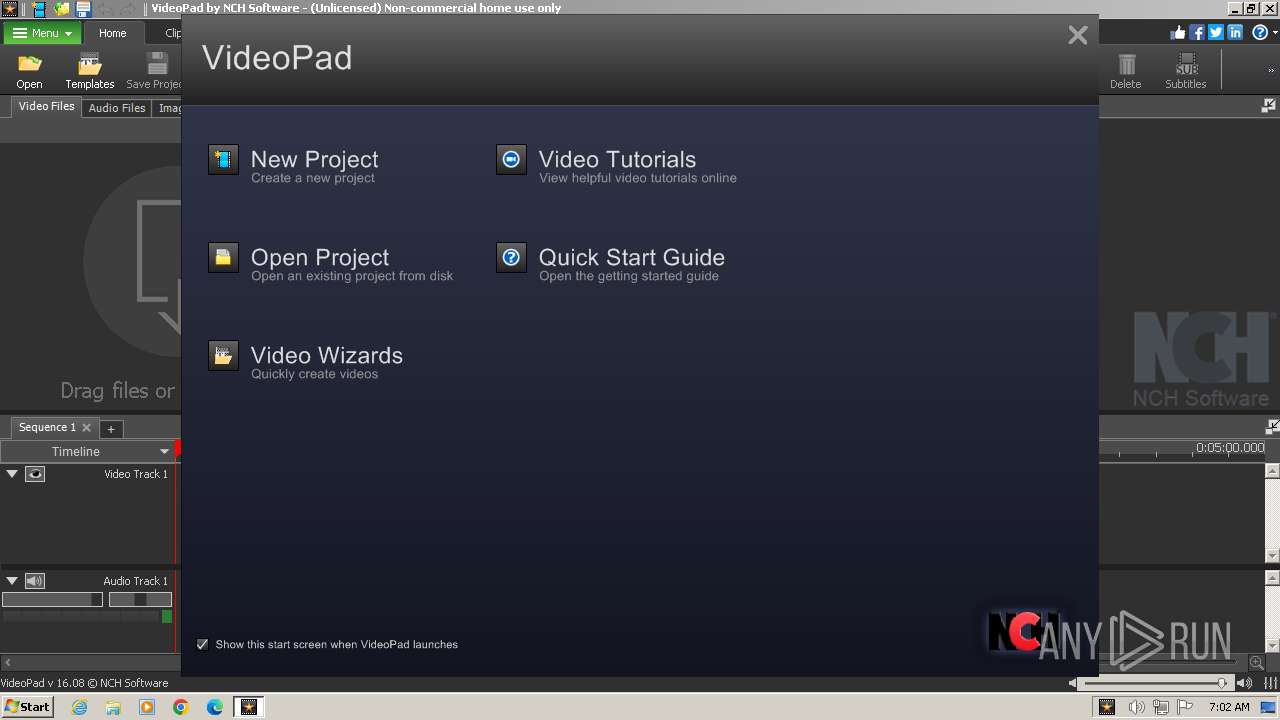Click the New Project heading text

(x=314, y=159)
